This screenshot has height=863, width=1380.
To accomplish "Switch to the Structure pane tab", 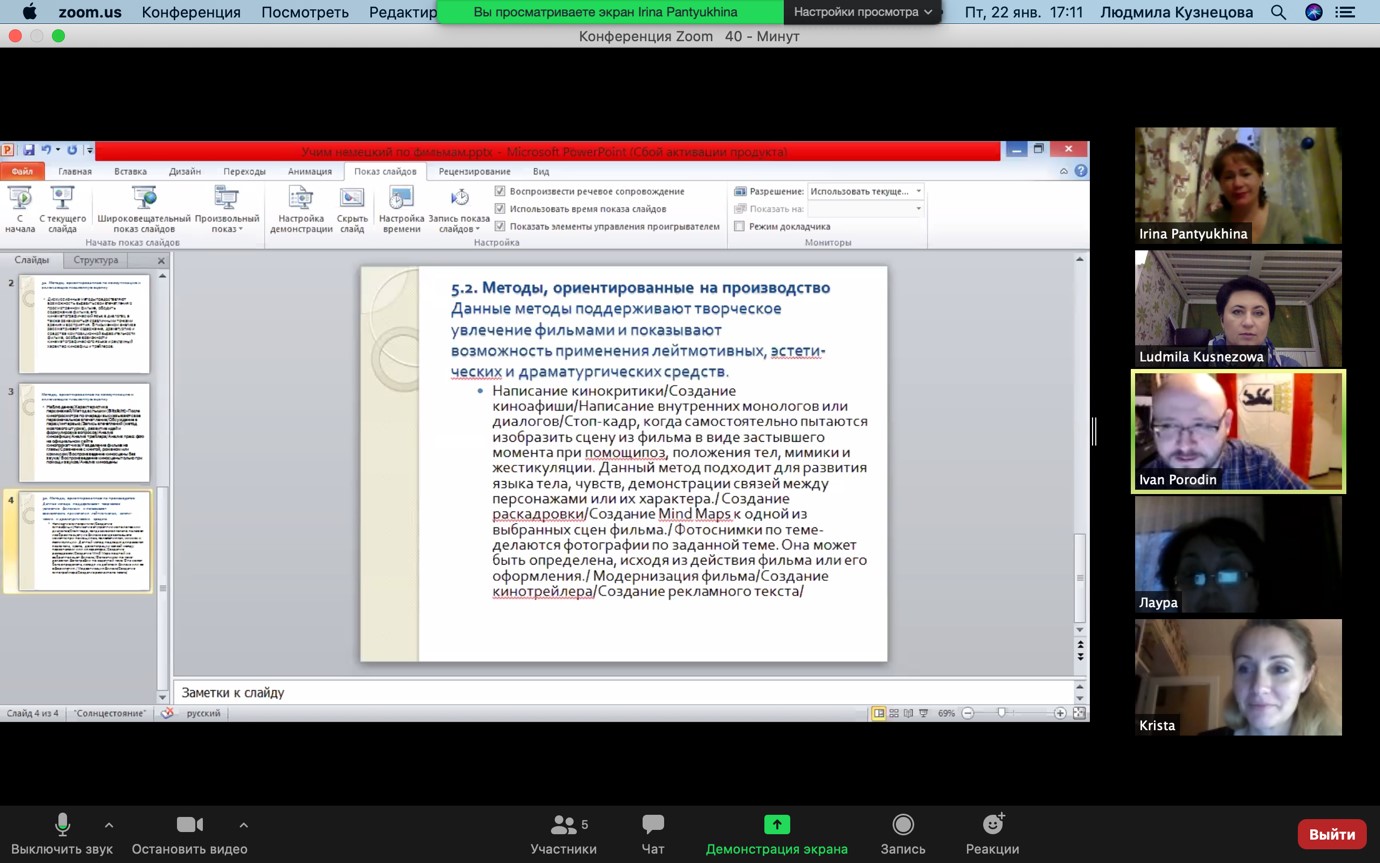I will [x=96, y=260].
